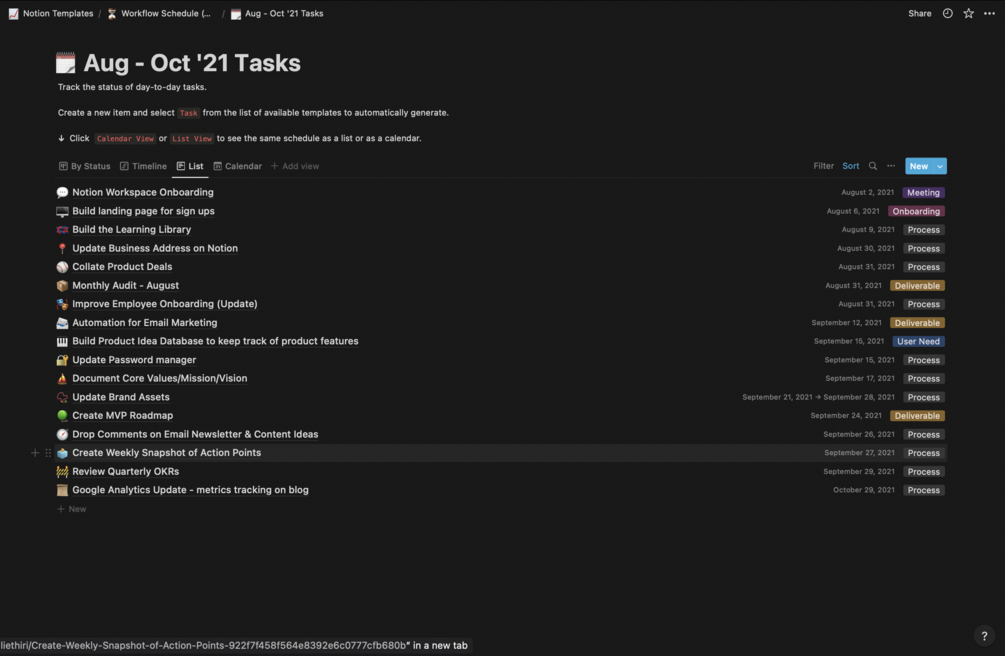This screenshot has width=1005, height=656.
Task: Expand the New button dropdown arrow
Action: [940, 166]
